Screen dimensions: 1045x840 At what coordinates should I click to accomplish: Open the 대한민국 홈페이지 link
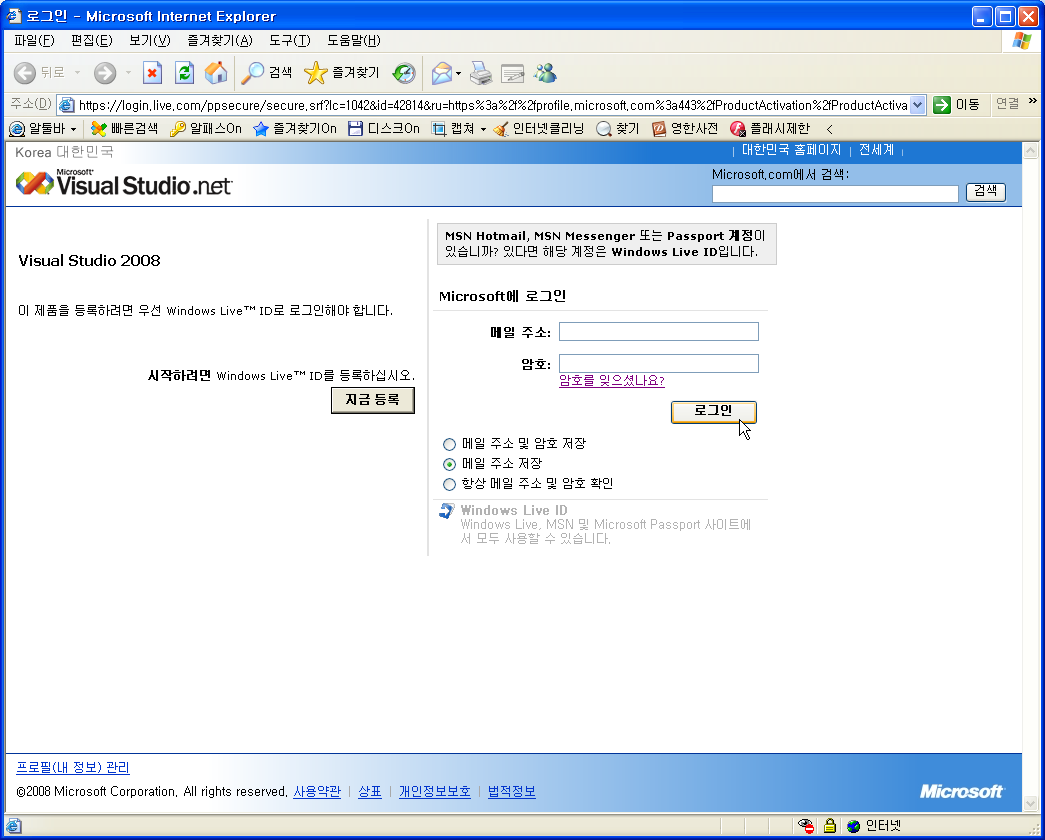[x=792, y=150]
